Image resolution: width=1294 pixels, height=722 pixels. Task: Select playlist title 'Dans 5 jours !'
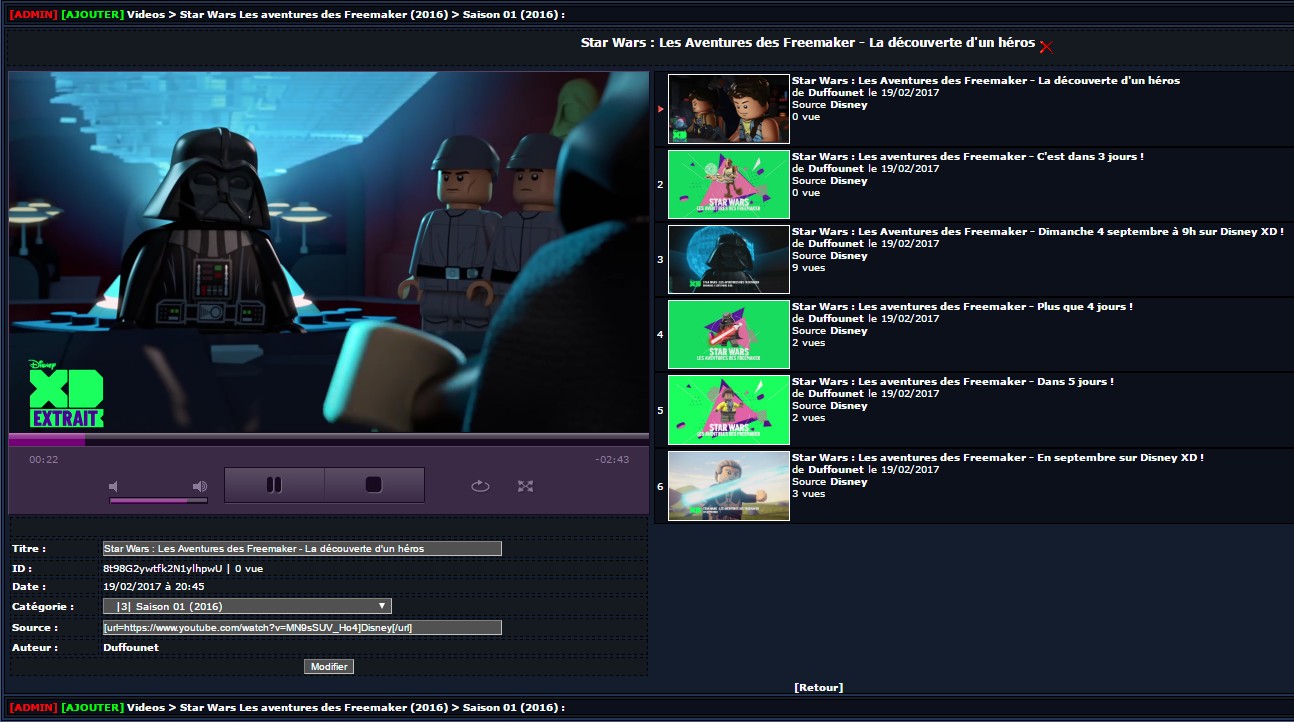(x=953, y=381)
